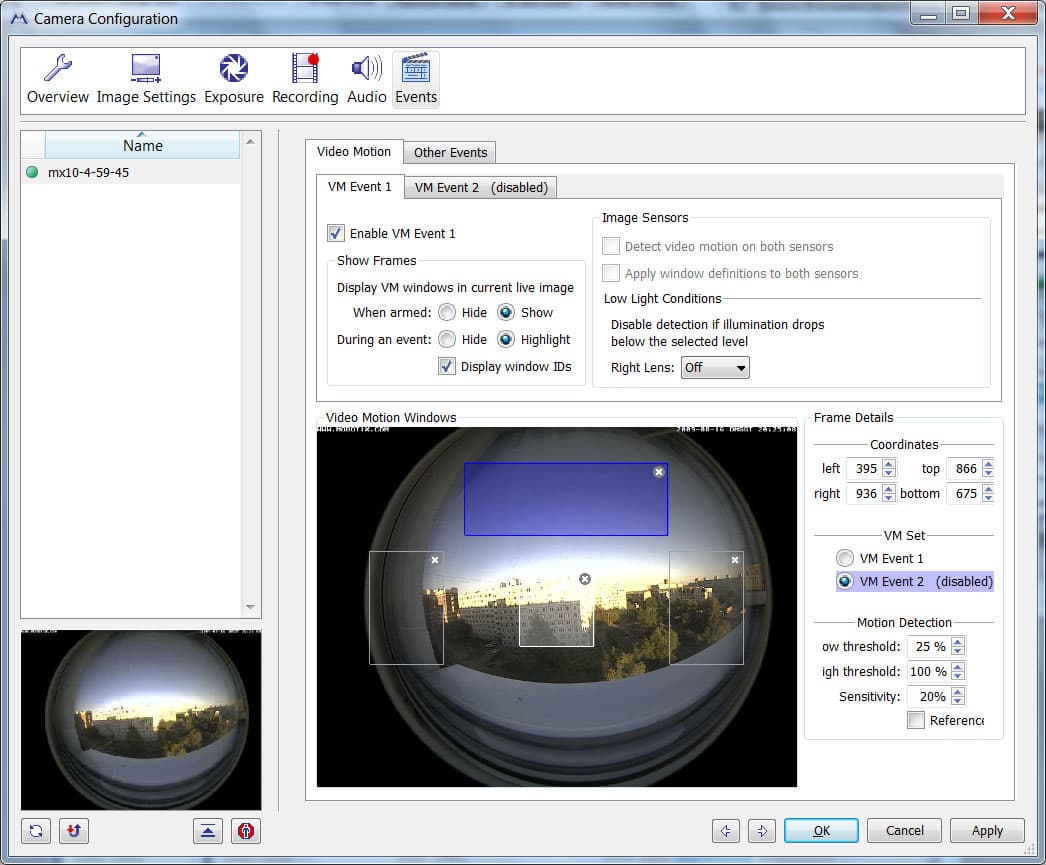
Task: Click the left arrow navigation button
Action: click(727, 830)
